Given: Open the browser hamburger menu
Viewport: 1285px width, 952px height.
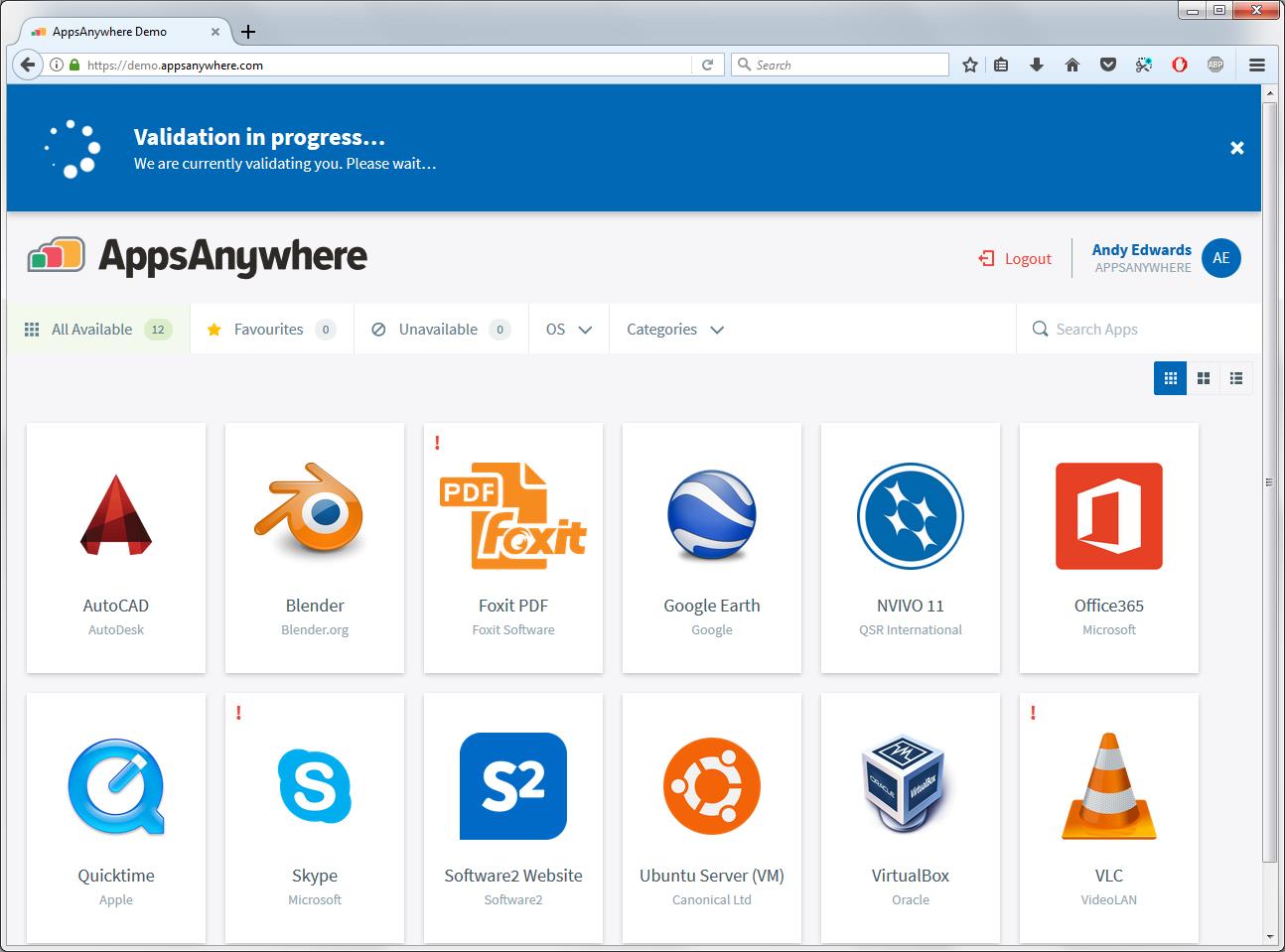Looking at the screenshot, I should point(1257,65).
